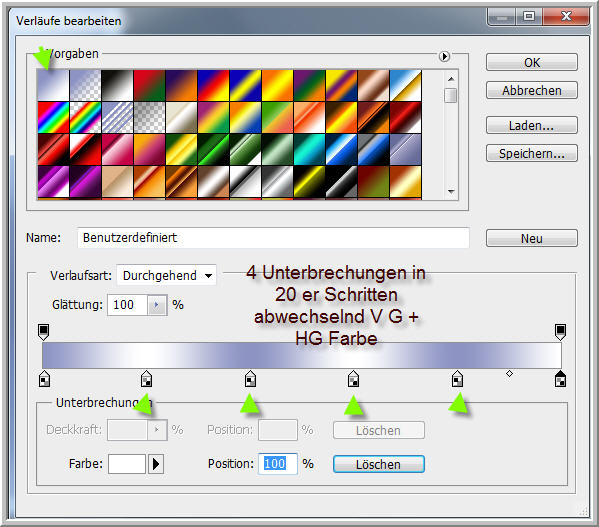Open the Vorgaben presets flyout menu arrow
This screenshot has height=527, width=599.
pyautogui.click(x=444, y=57)
